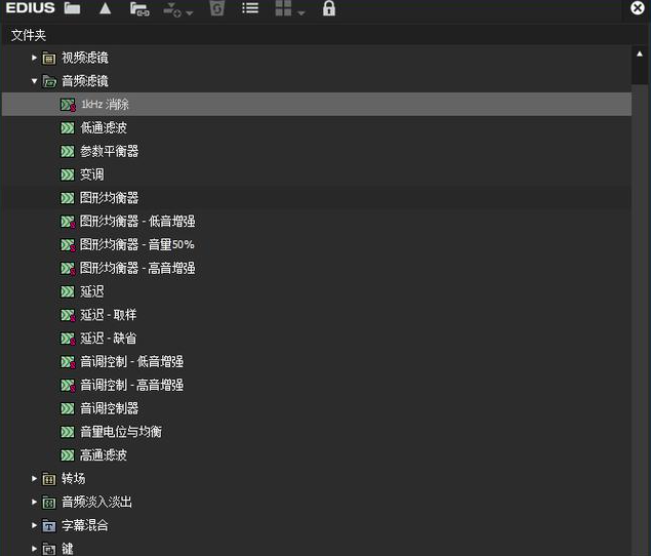Image resolution: width=651 pixels, height=556 pixels.
Task: Select the 音频滤镜 folder
Action: coord(85,81)
